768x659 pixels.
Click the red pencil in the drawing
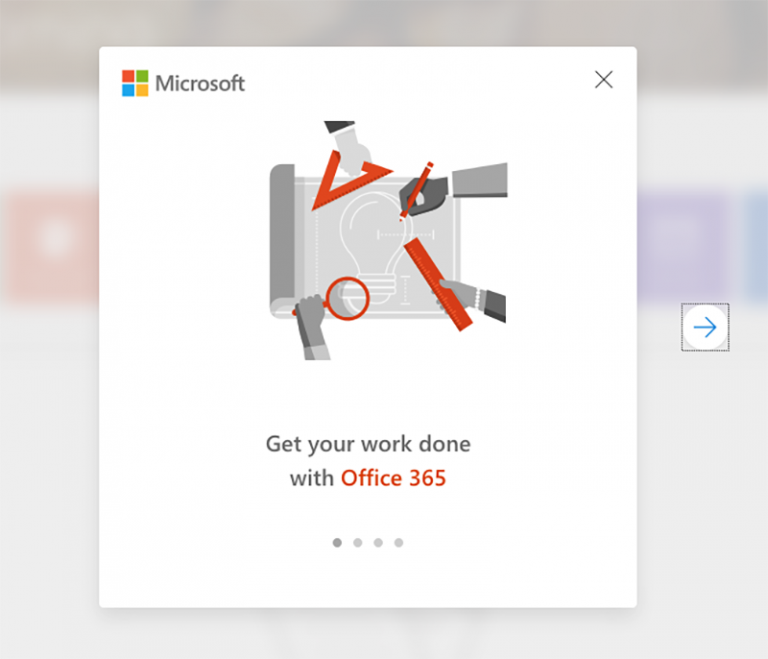pos(416,190)
